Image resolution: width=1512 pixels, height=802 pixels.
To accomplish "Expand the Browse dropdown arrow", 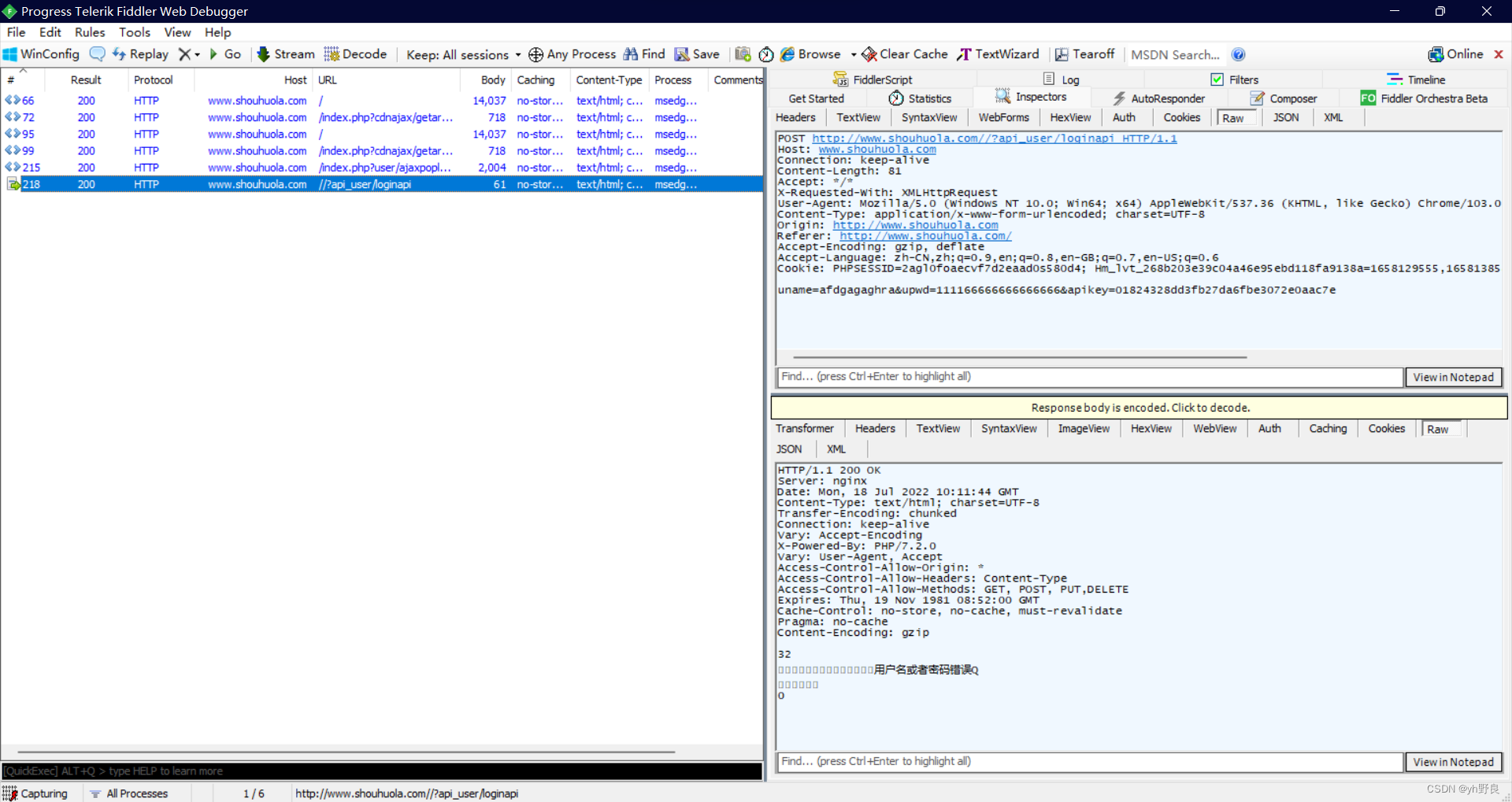I will (x=854, y=54).
